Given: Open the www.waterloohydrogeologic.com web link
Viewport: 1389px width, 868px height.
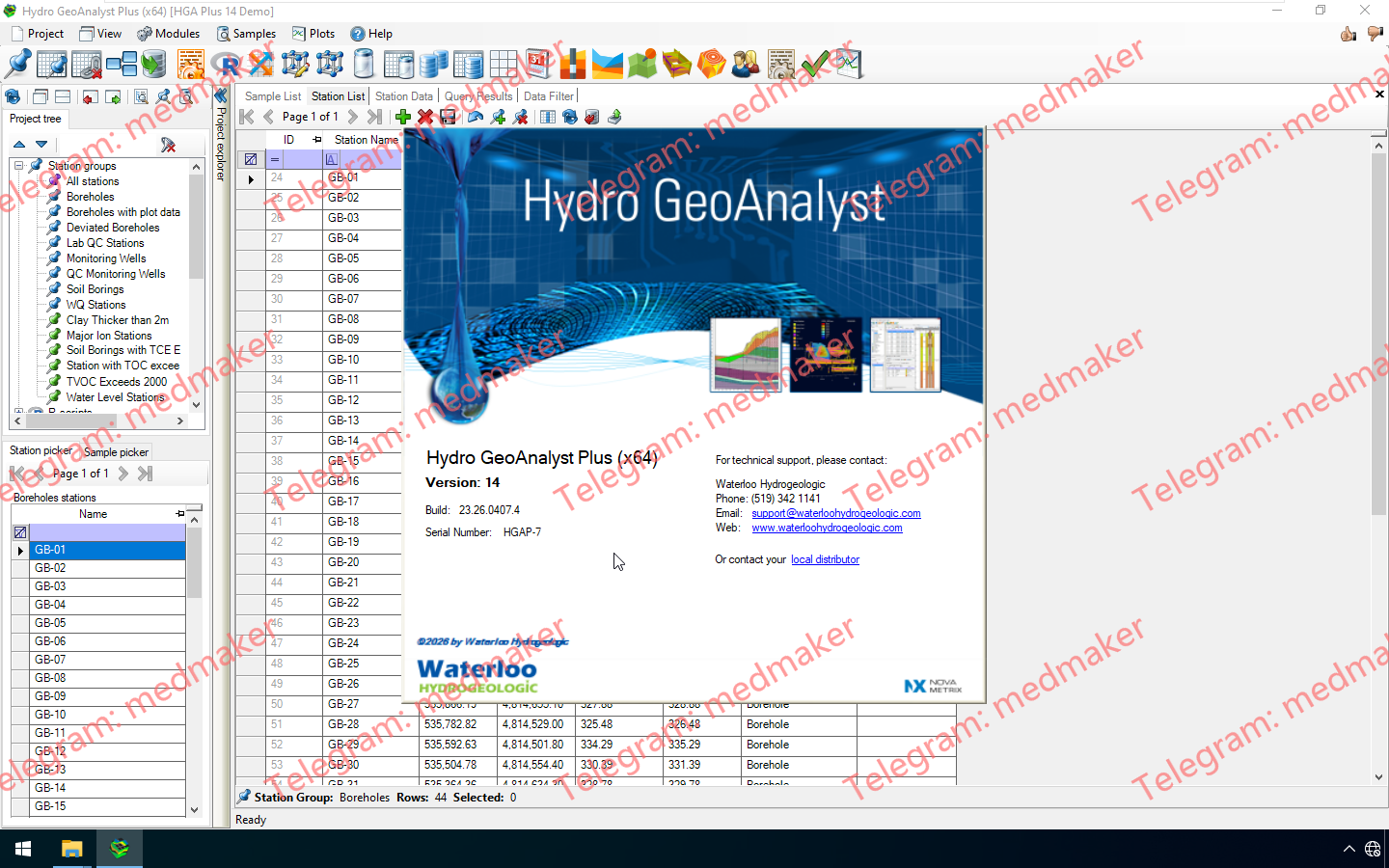Looking at the screenshot, I should 828,528.
